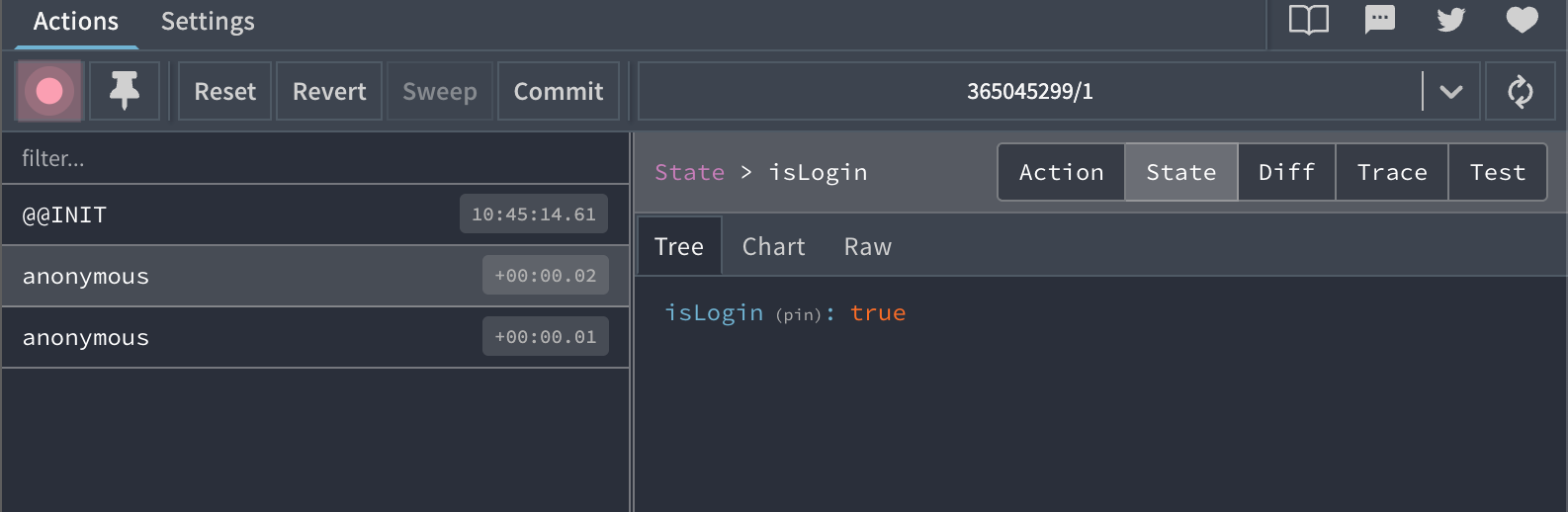Switch to the Trace view
1568x512 pixels.
[x=1391, y=172]
